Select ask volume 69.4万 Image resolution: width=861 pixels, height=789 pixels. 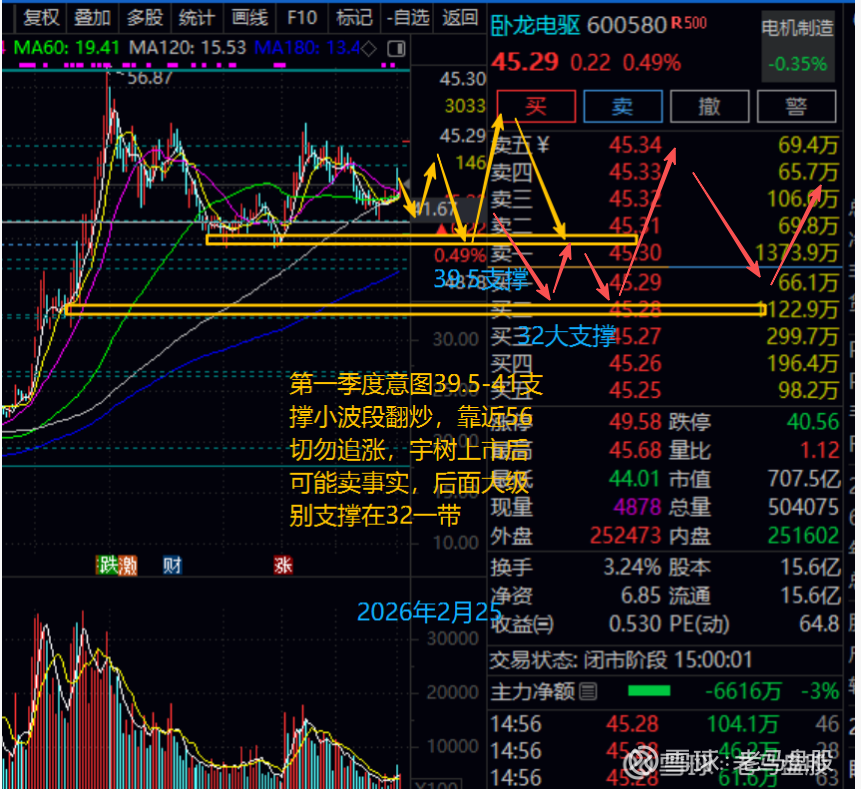point(808,145)
